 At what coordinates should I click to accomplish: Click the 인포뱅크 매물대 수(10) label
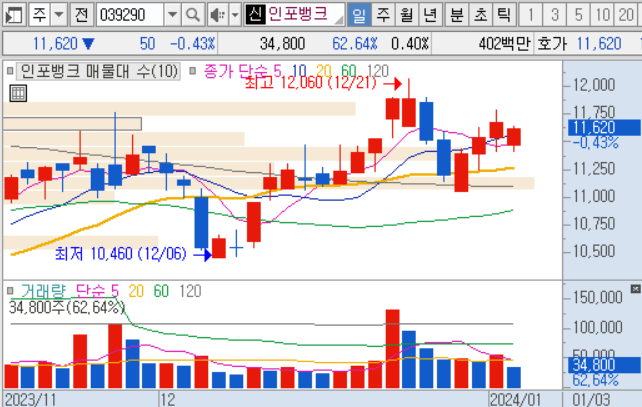(99, 71)
